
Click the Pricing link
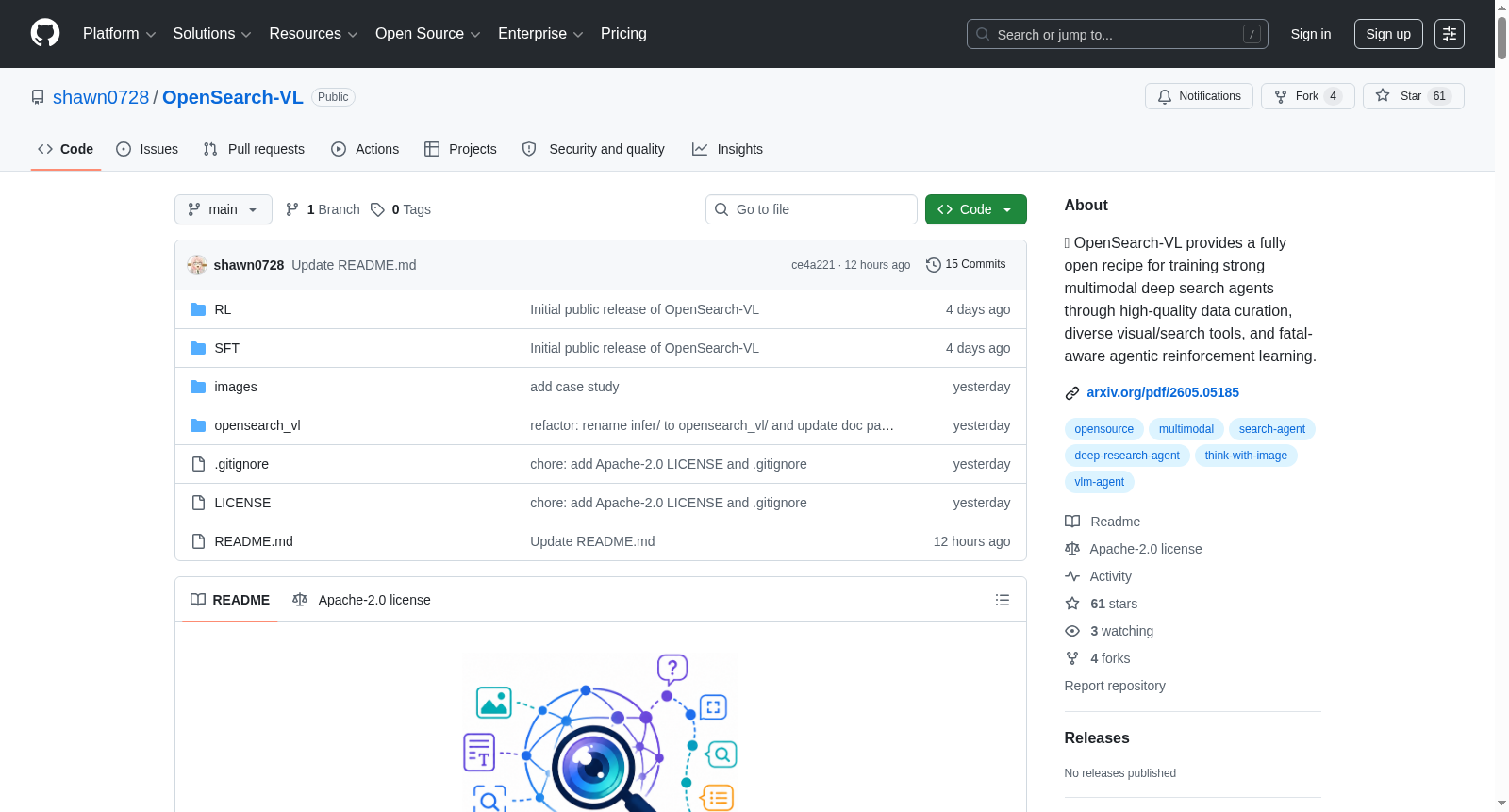[x=623, y=34]
